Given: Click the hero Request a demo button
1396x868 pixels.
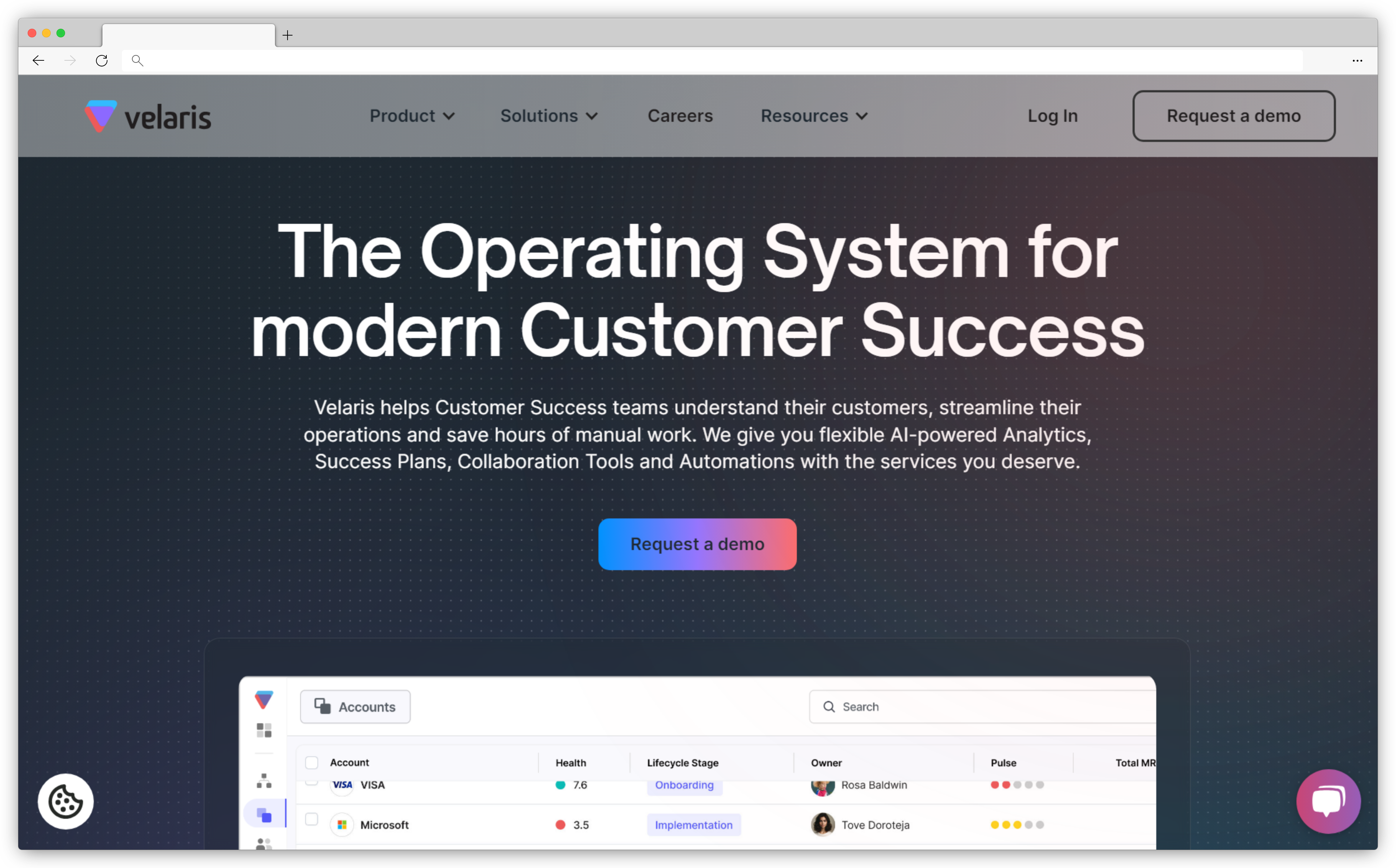Looking at the screenshot, I should pyautogui.click(x=698, y=544).
